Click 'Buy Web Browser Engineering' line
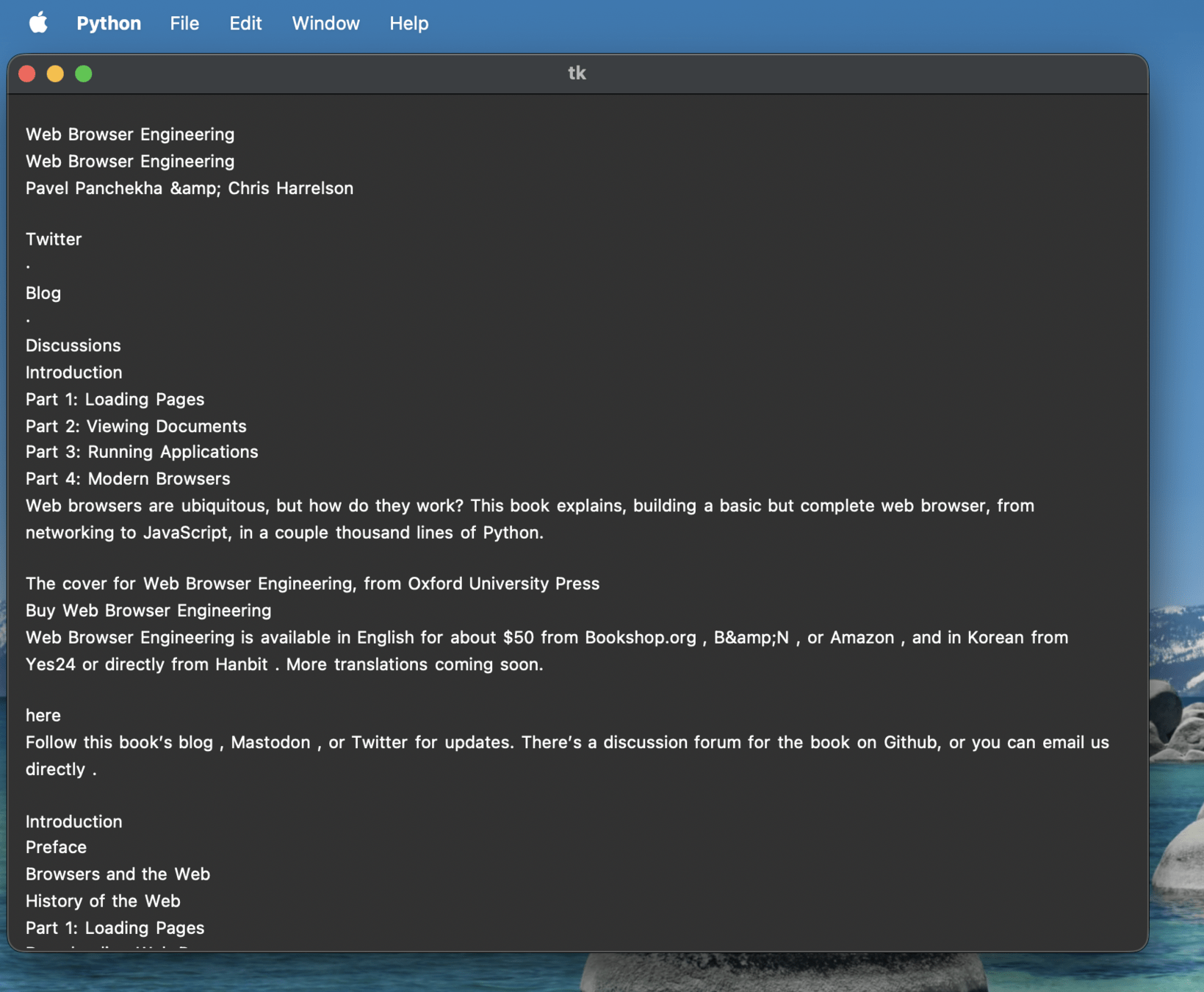 [148, 611]
